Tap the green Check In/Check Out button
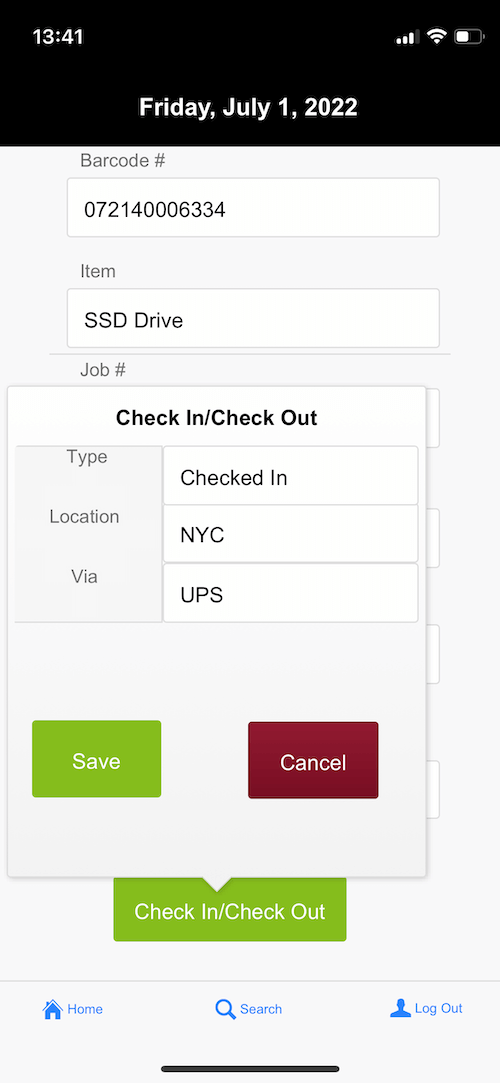This screenshot has height=1083, width=500. [230, 910]
